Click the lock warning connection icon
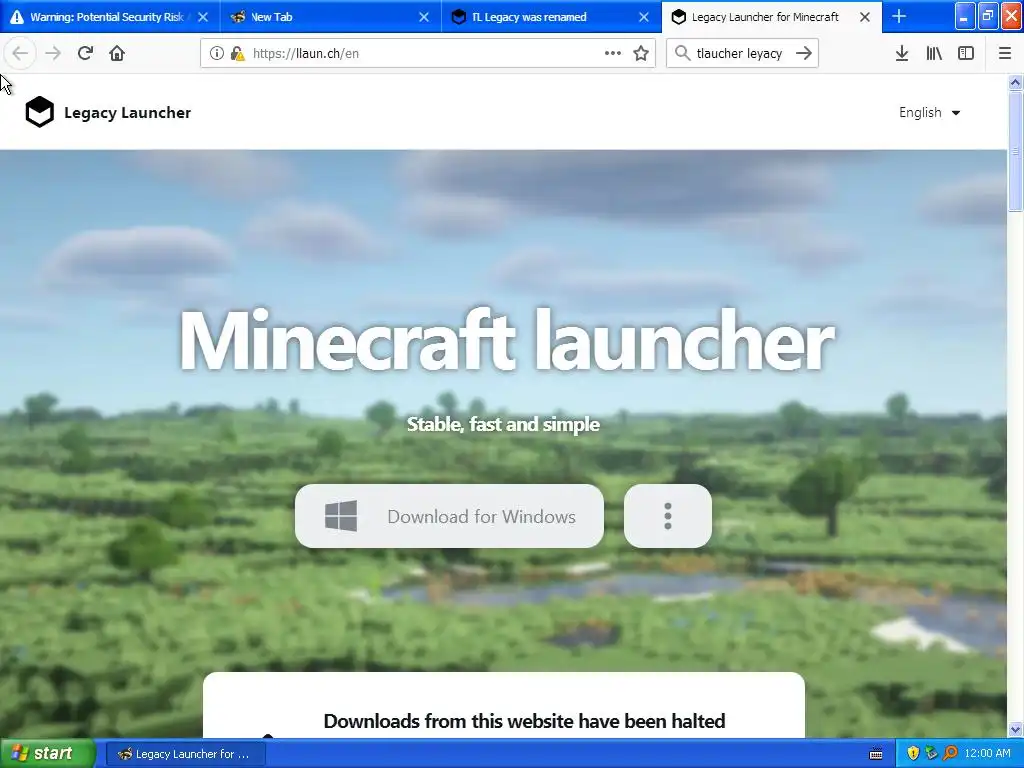 [x=237, y=54]
